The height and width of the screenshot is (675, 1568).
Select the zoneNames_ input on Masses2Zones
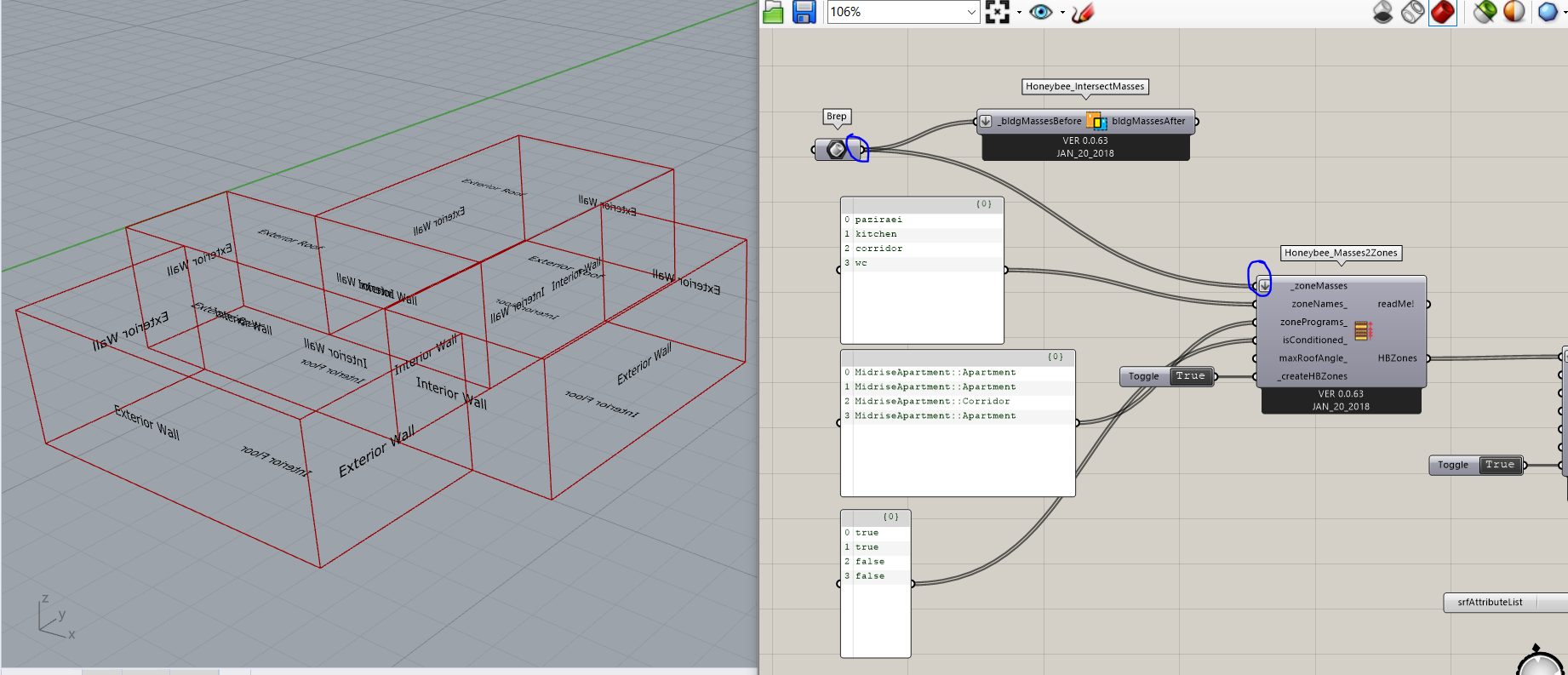click(x=1319, y=304)
